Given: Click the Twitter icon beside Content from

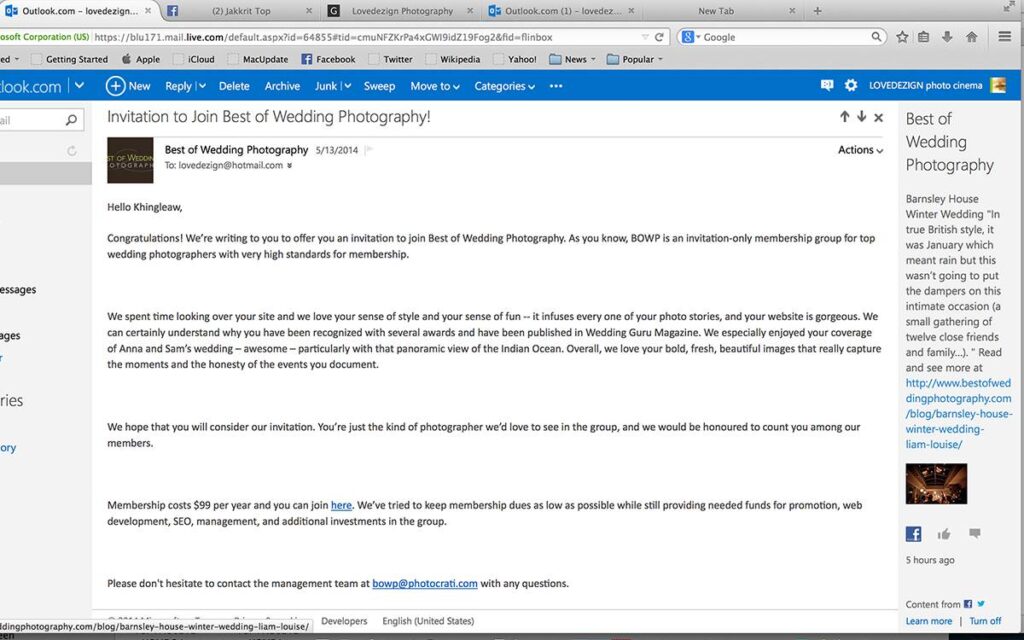Looking at the screenshot, I should (981, 604).
